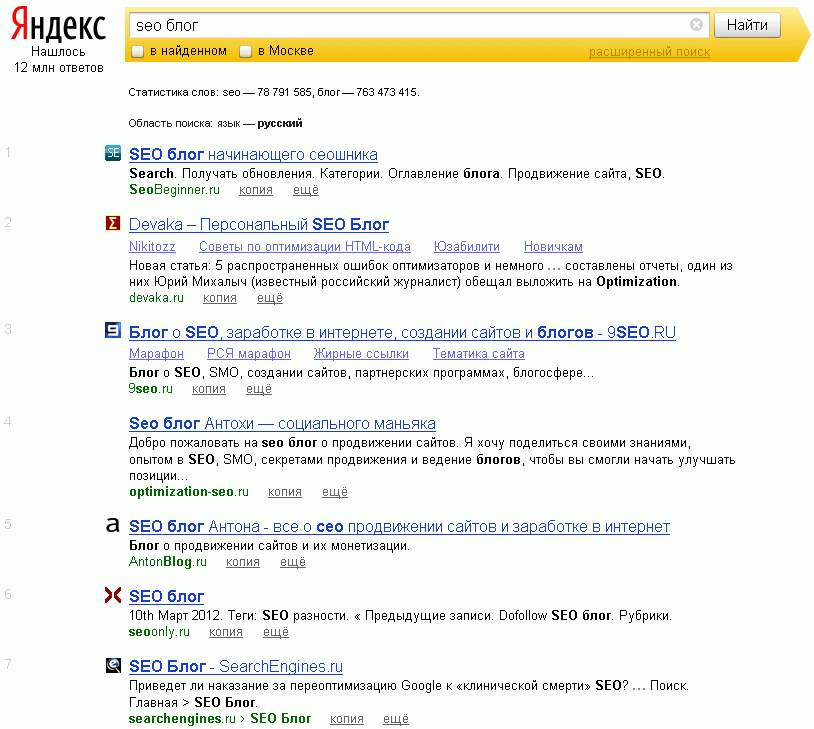Open the 'Юзабилити' sitelink
The width and height of the screenshot is (814, 729).
point(467,247)
